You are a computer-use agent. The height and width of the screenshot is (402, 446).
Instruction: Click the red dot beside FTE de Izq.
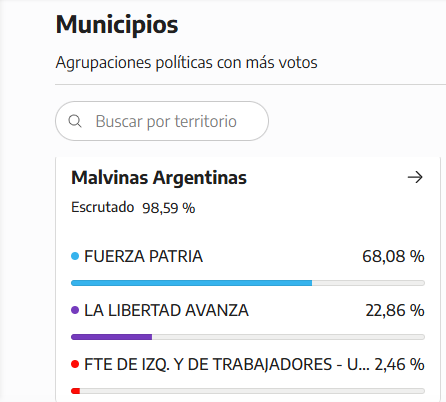(x=75, y=364)
